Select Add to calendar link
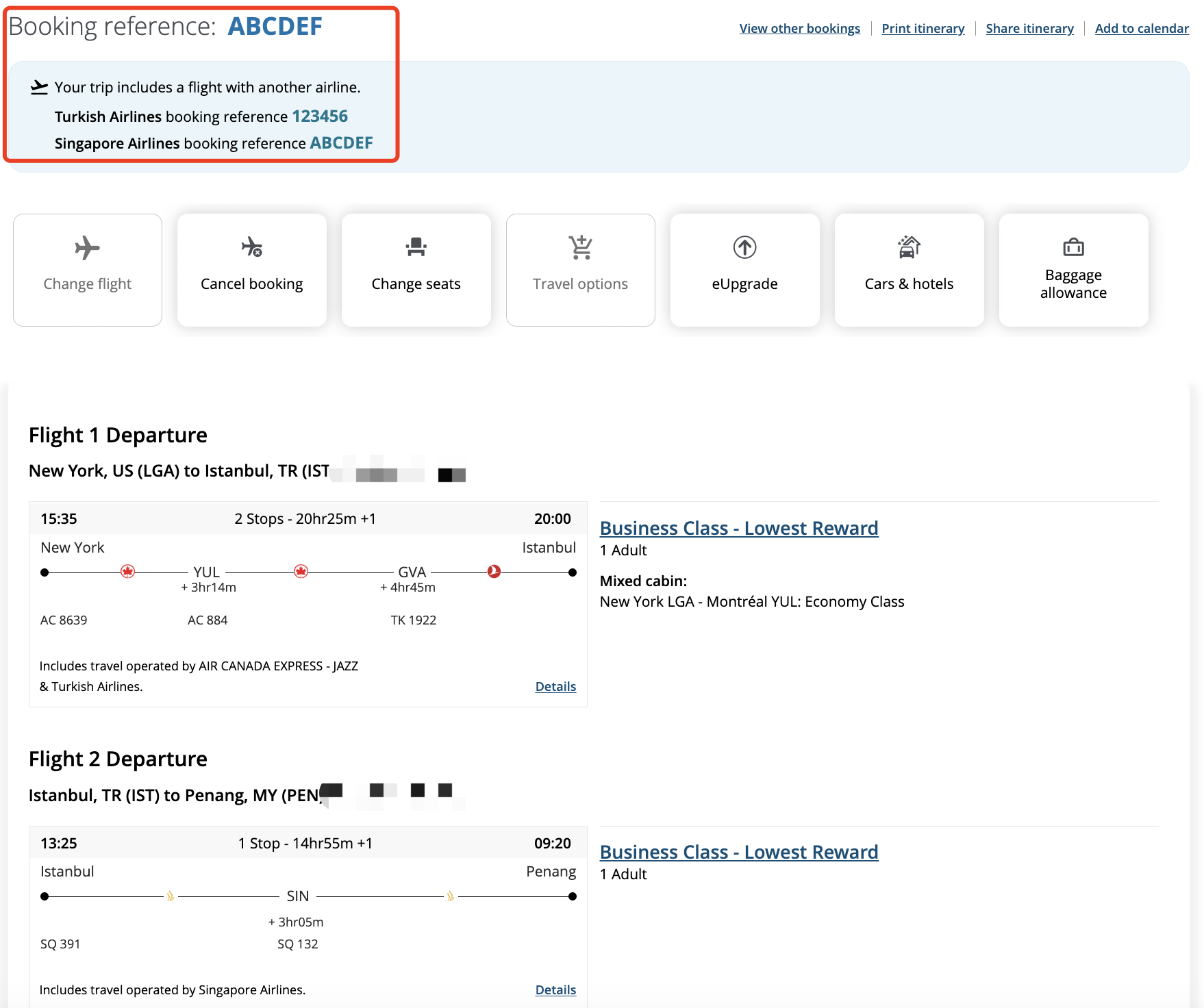 (1142, 28)
